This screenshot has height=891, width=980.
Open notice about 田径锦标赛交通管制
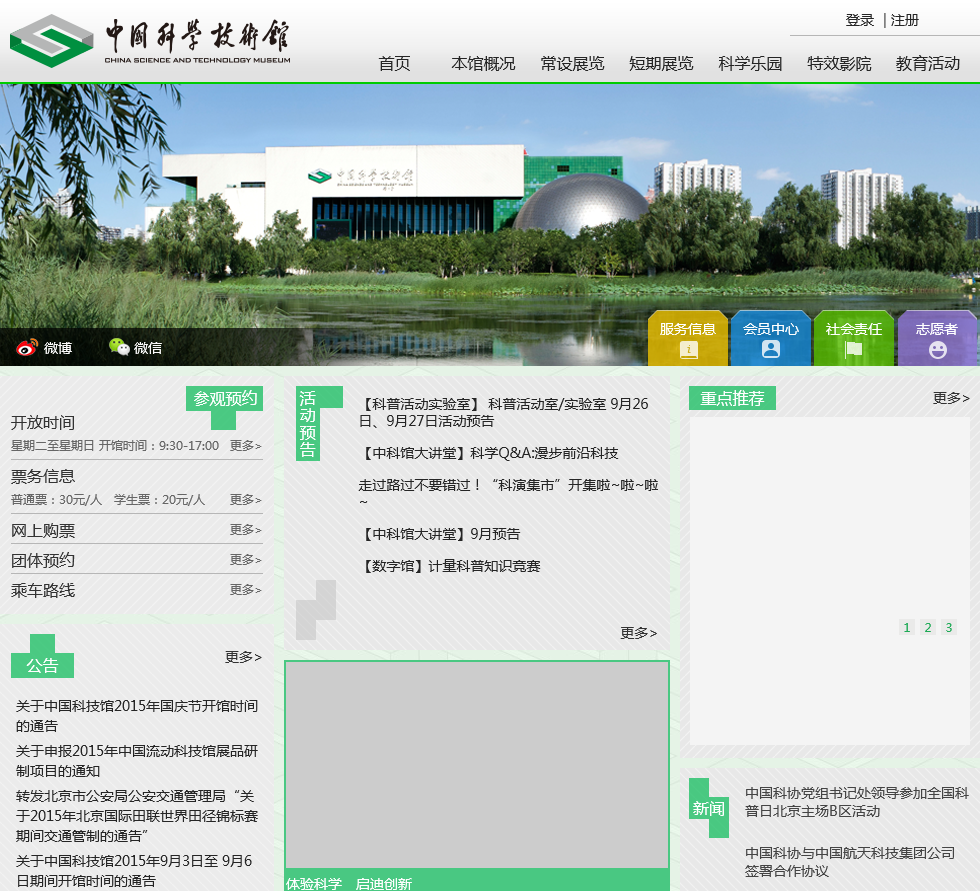click(x=137, y=815)
